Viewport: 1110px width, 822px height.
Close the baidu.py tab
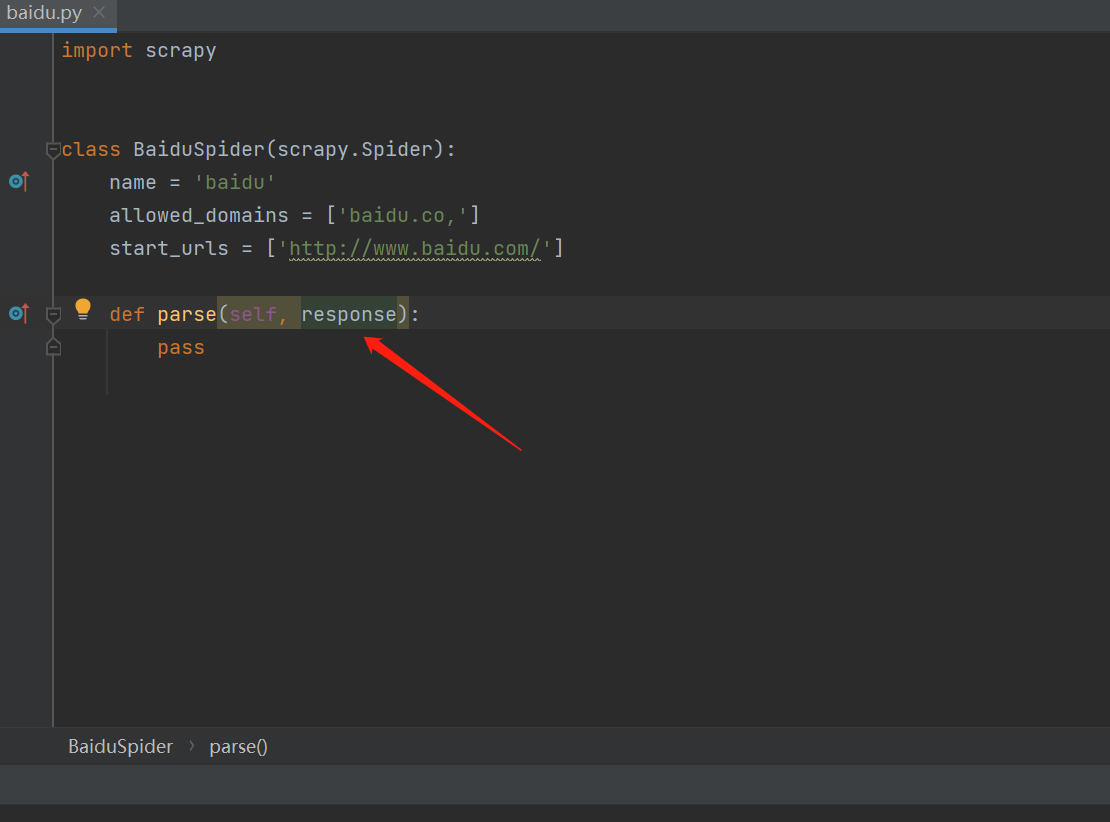tap(99, 12)
